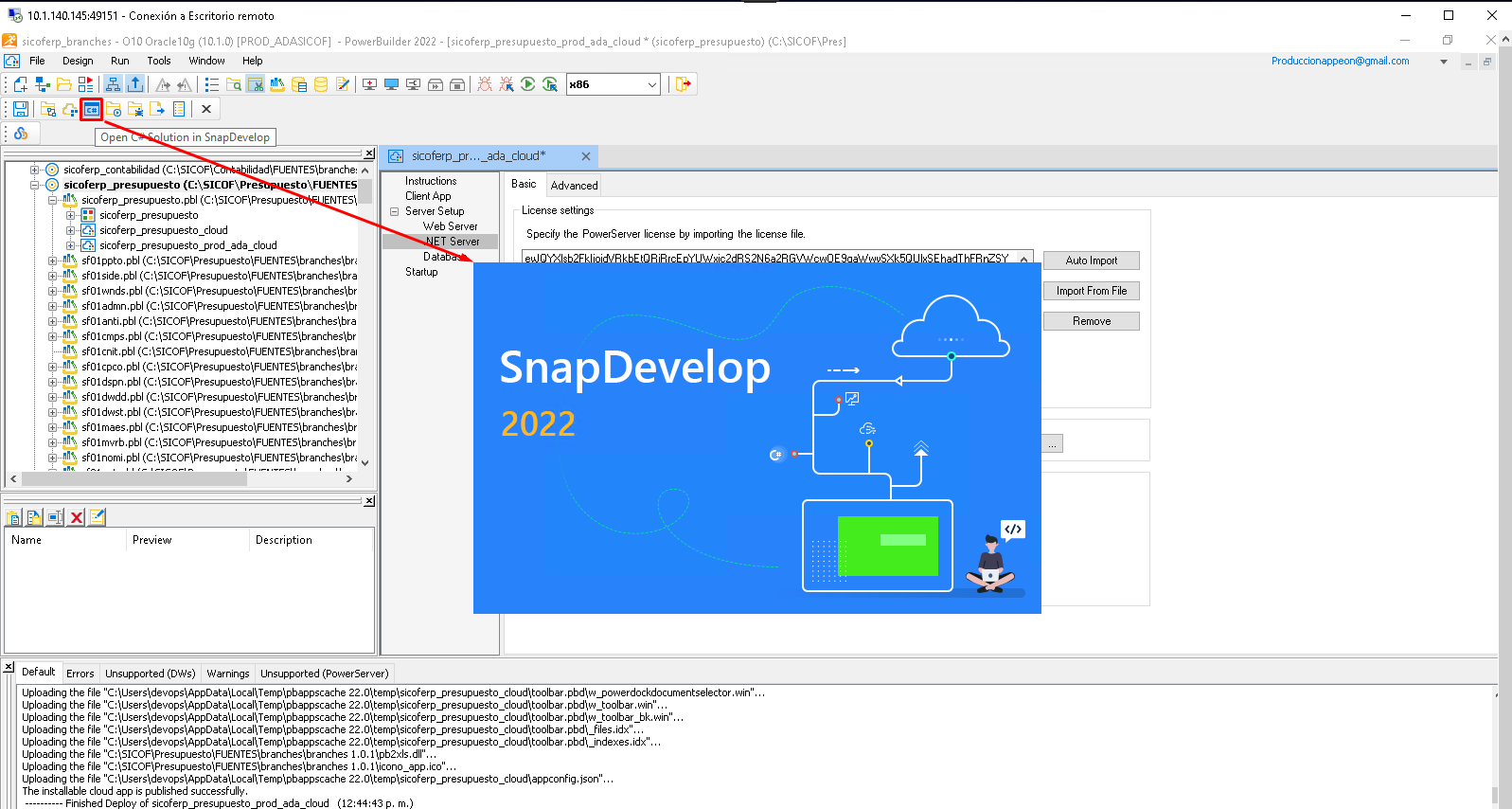Click the floppy disk Save icon
Viewport: 1512px width, 809px height.
point(20,110)
